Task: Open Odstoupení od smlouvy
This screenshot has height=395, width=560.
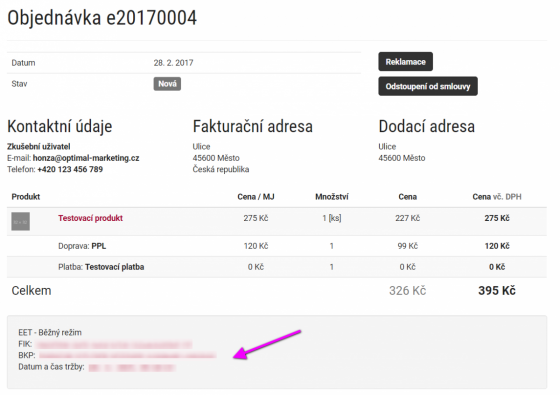Action: point(428,86)
